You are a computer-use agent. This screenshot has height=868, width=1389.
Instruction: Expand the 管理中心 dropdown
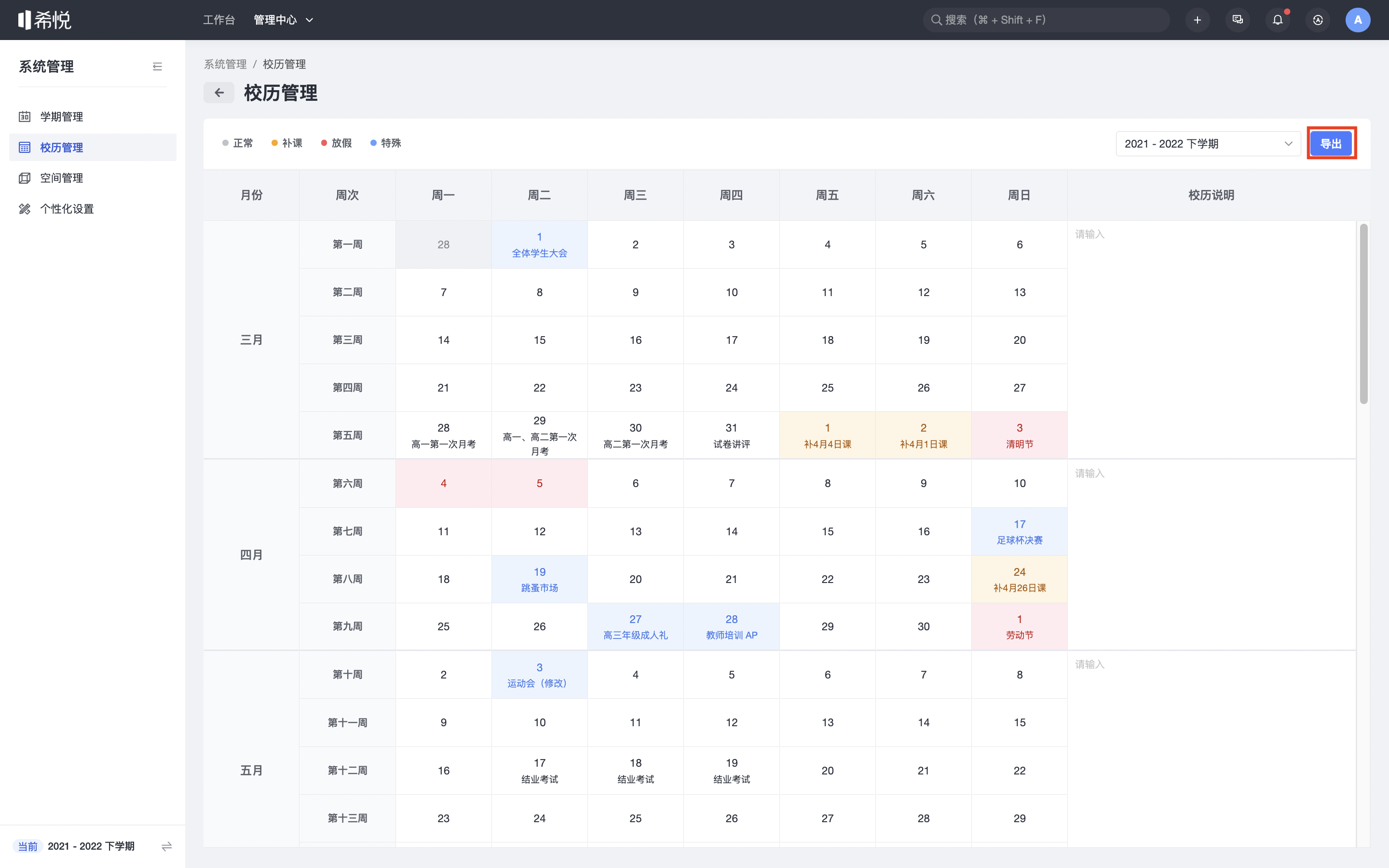click(x=284, y=20)
